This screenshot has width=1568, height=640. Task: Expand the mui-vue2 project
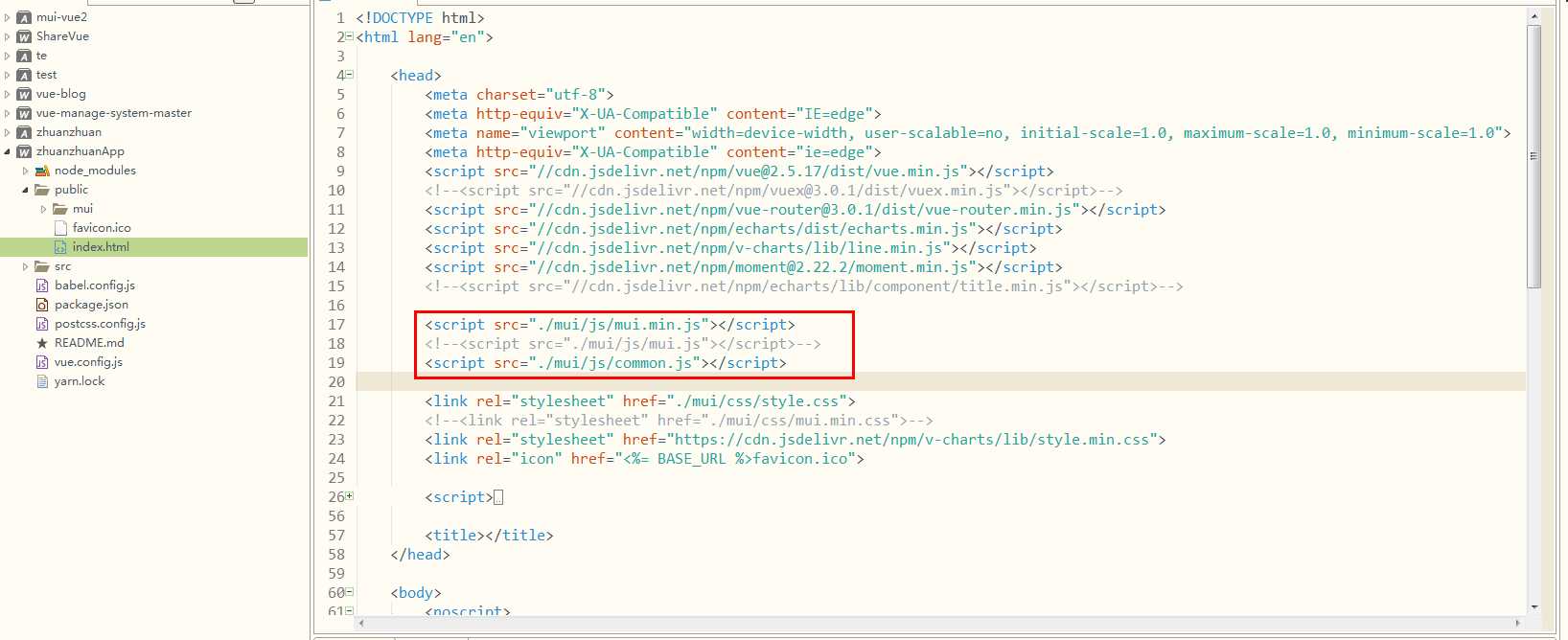[8, 17]
